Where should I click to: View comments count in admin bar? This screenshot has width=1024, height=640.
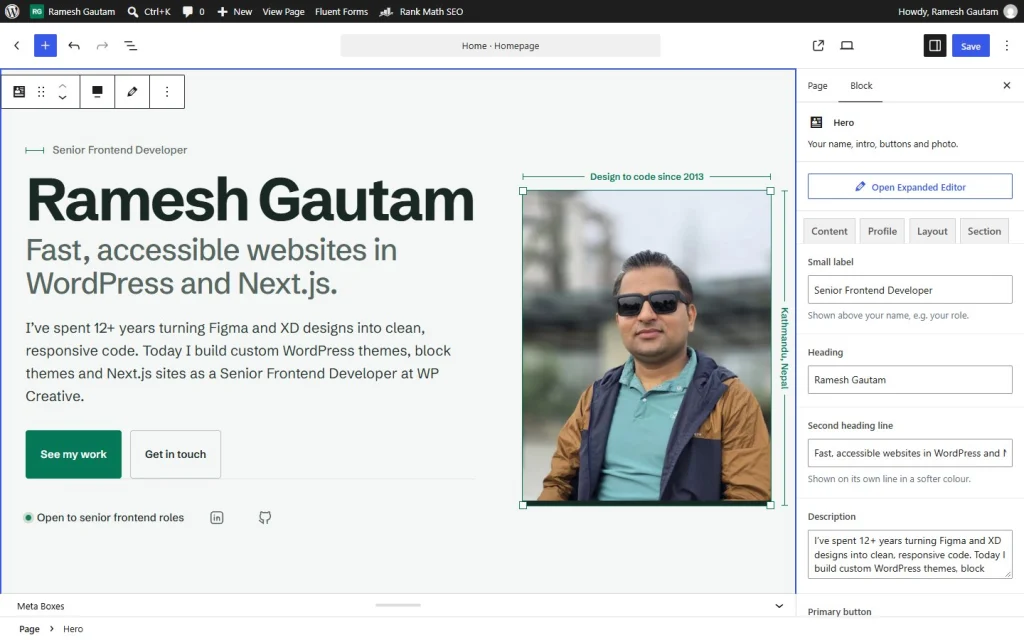pos(193,11)
